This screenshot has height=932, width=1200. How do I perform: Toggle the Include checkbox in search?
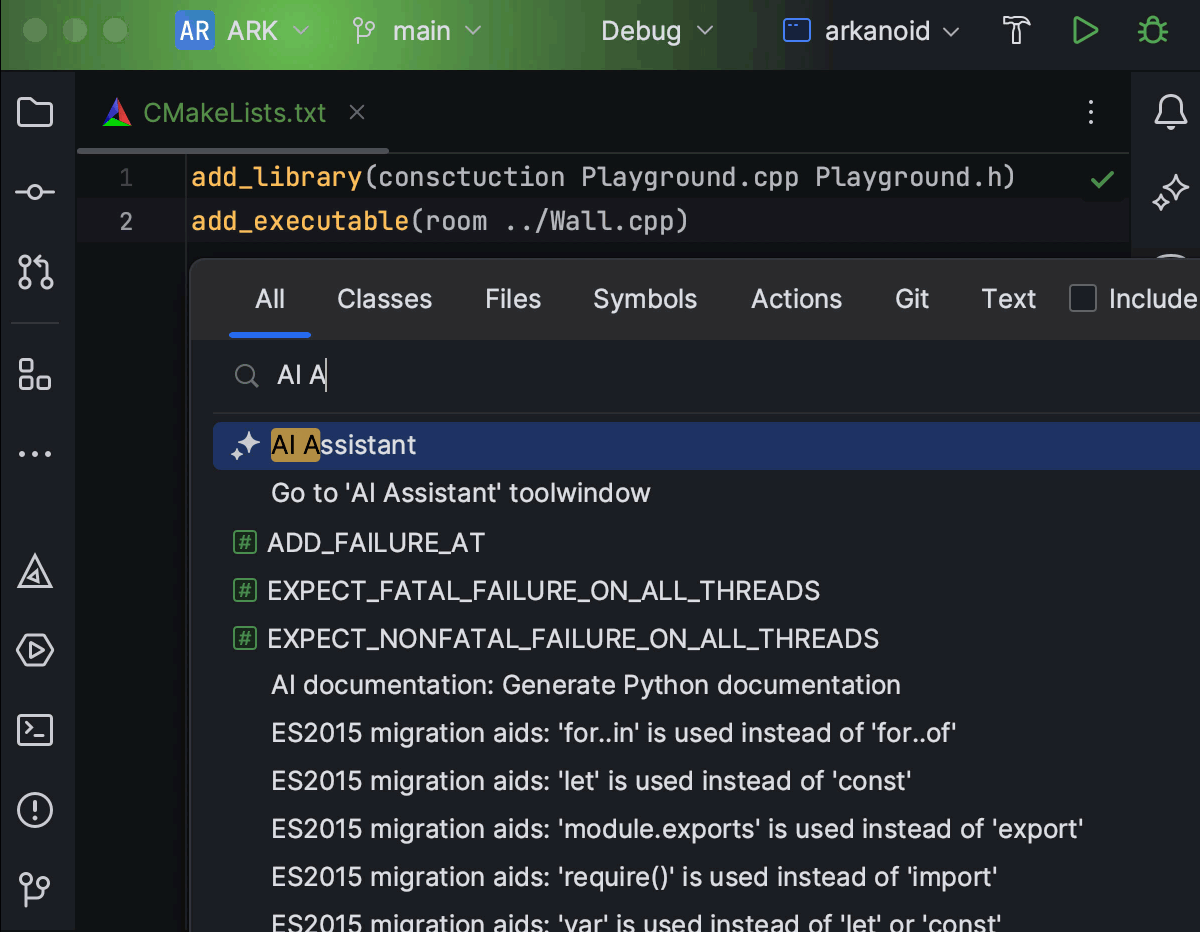[1083, 299]
